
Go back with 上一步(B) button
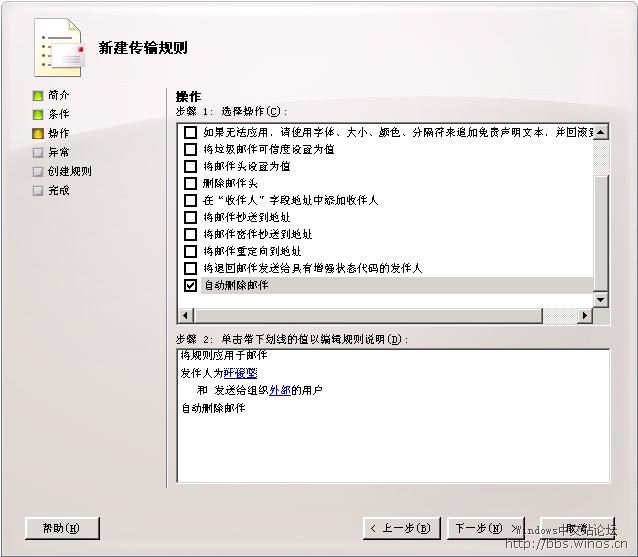pos(401,528)
